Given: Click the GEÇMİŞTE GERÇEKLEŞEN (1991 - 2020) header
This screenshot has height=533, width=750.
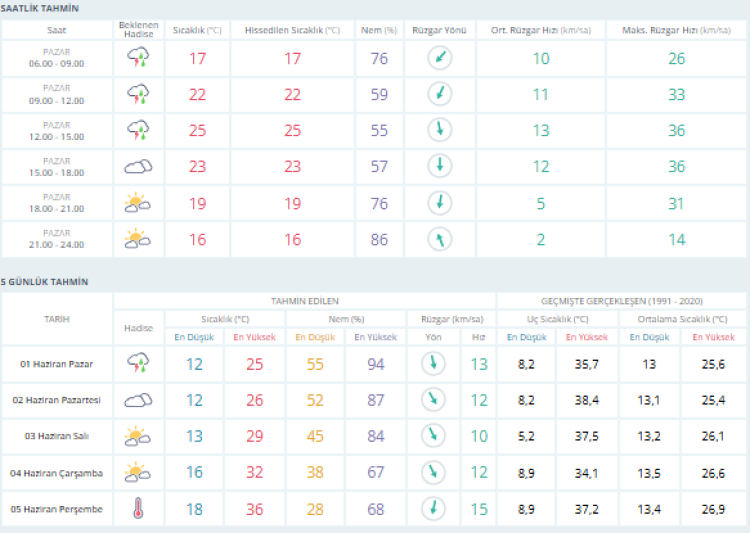Looking at the screenshot, I should click(x=620, y=300).
